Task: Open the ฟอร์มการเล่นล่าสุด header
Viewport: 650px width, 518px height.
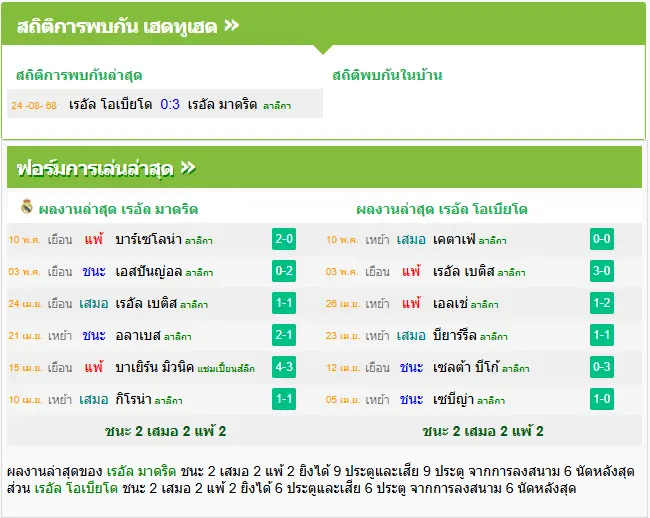Action: (324, 167)
